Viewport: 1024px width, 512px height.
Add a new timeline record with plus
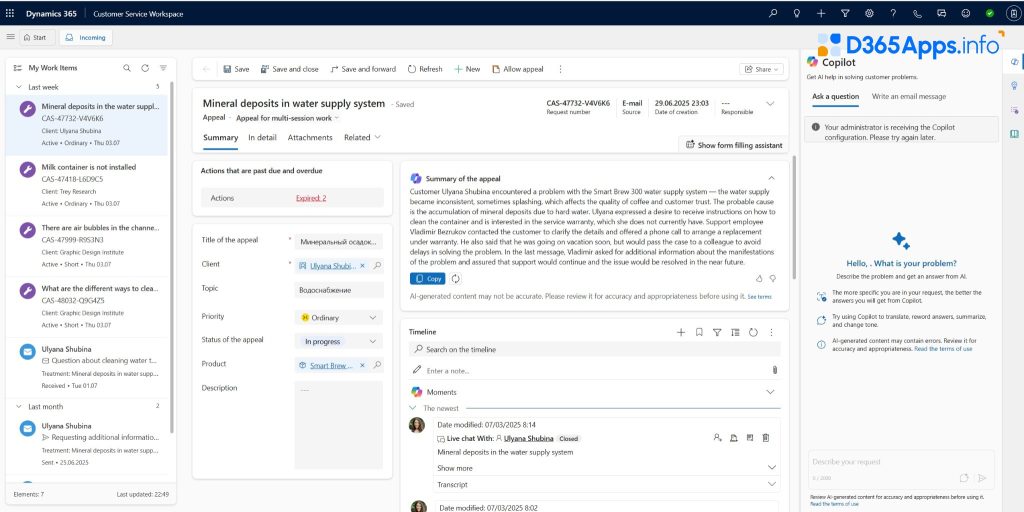[680, 332]
